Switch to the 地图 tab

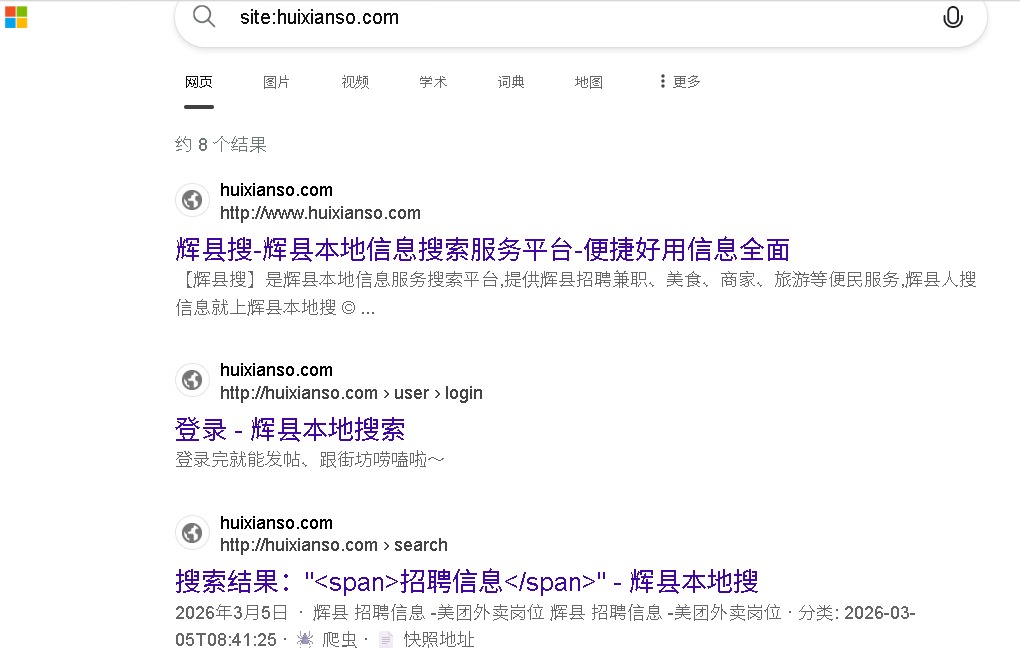[x=588, y=81]
